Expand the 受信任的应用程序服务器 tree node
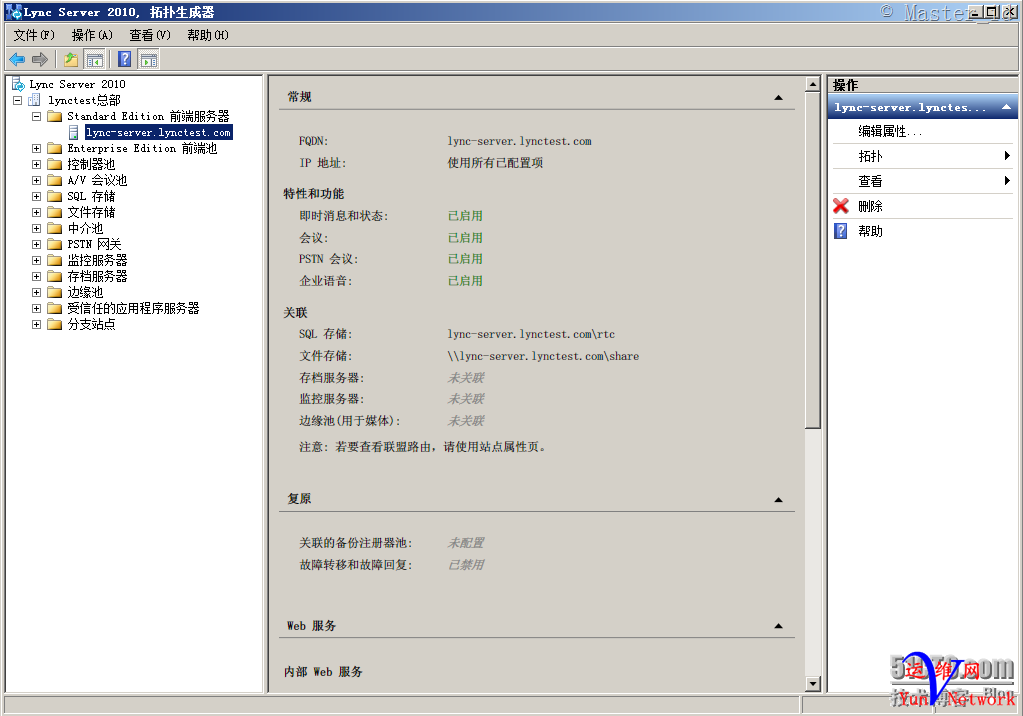Screen dimensions: 1023x716 (x=37, y=308)
